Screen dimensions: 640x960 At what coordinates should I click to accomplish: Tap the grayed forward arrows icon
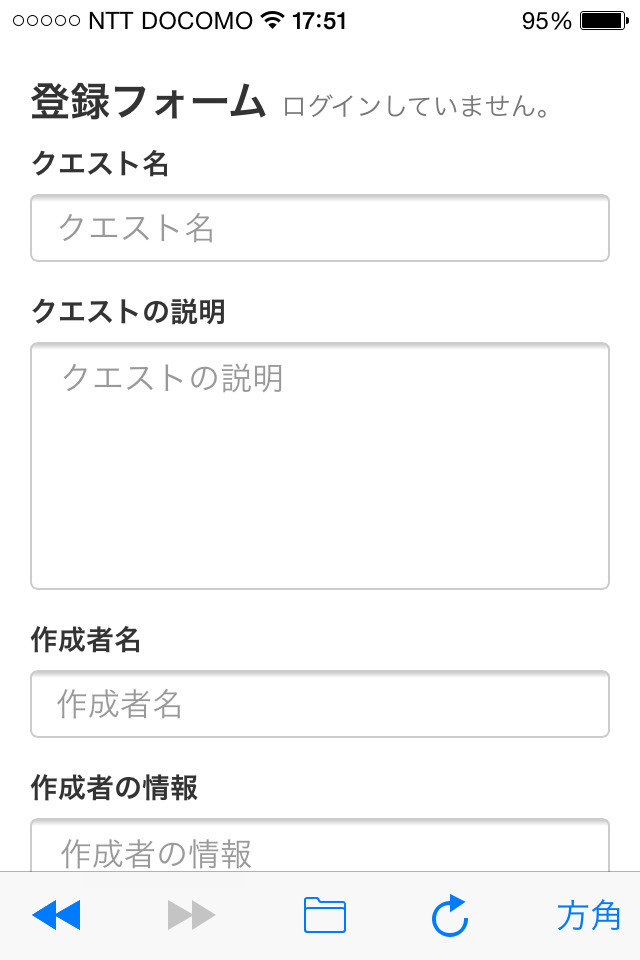[x=191, y=915]
